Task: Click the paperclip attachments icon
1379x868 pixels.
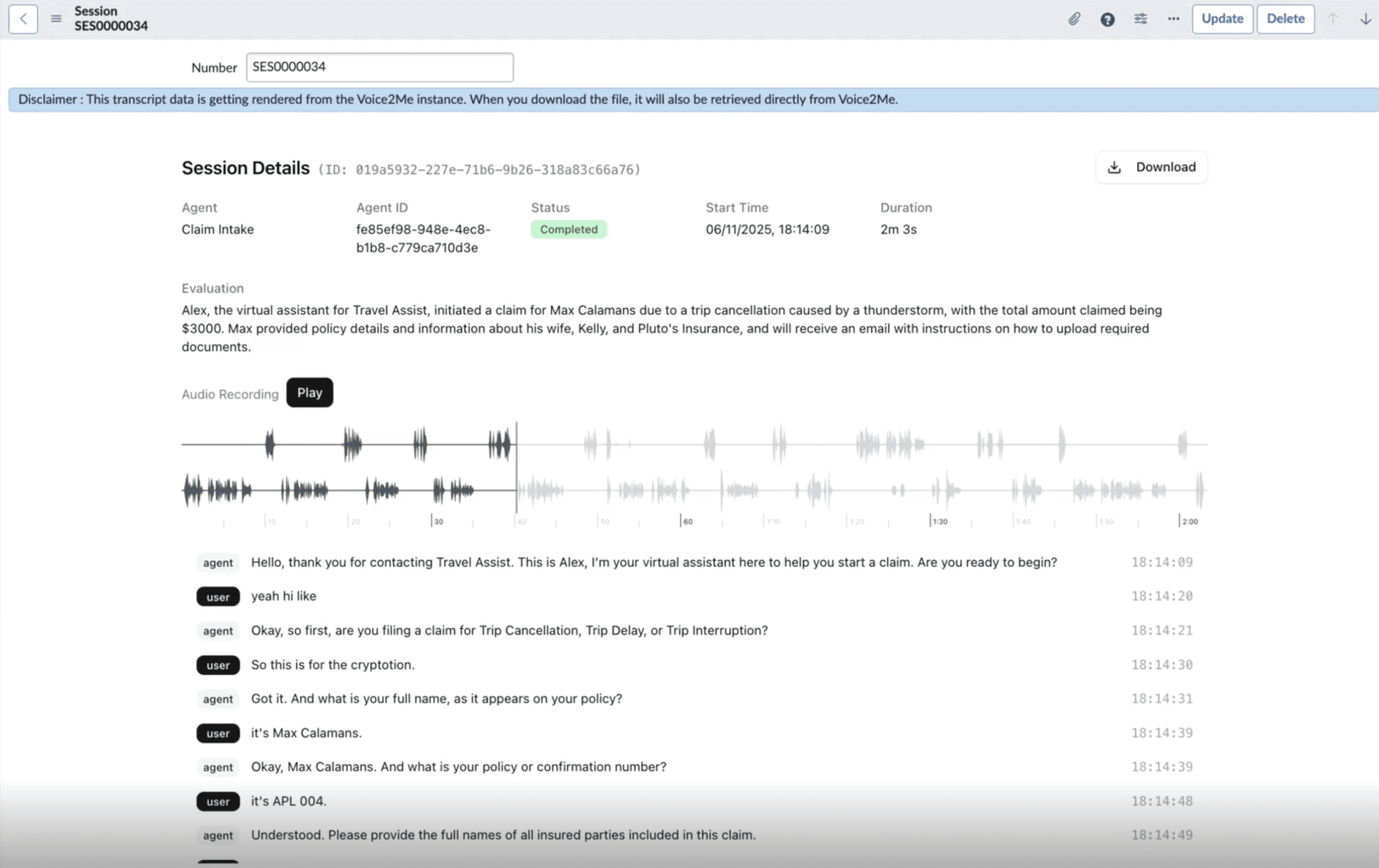Action: 1074,19
